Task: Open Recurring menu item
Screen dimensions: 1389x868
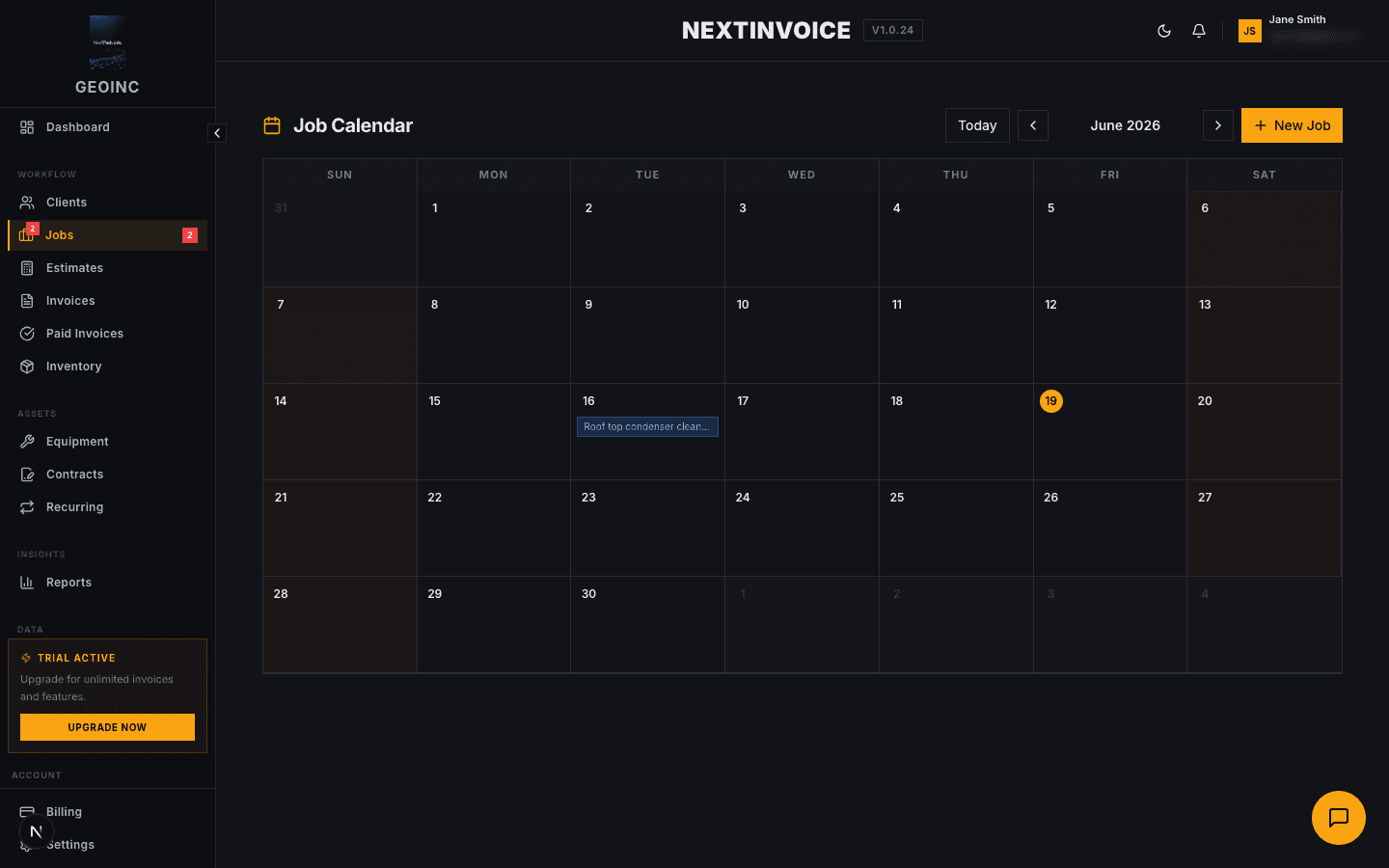Action: [x=107, y=507]
